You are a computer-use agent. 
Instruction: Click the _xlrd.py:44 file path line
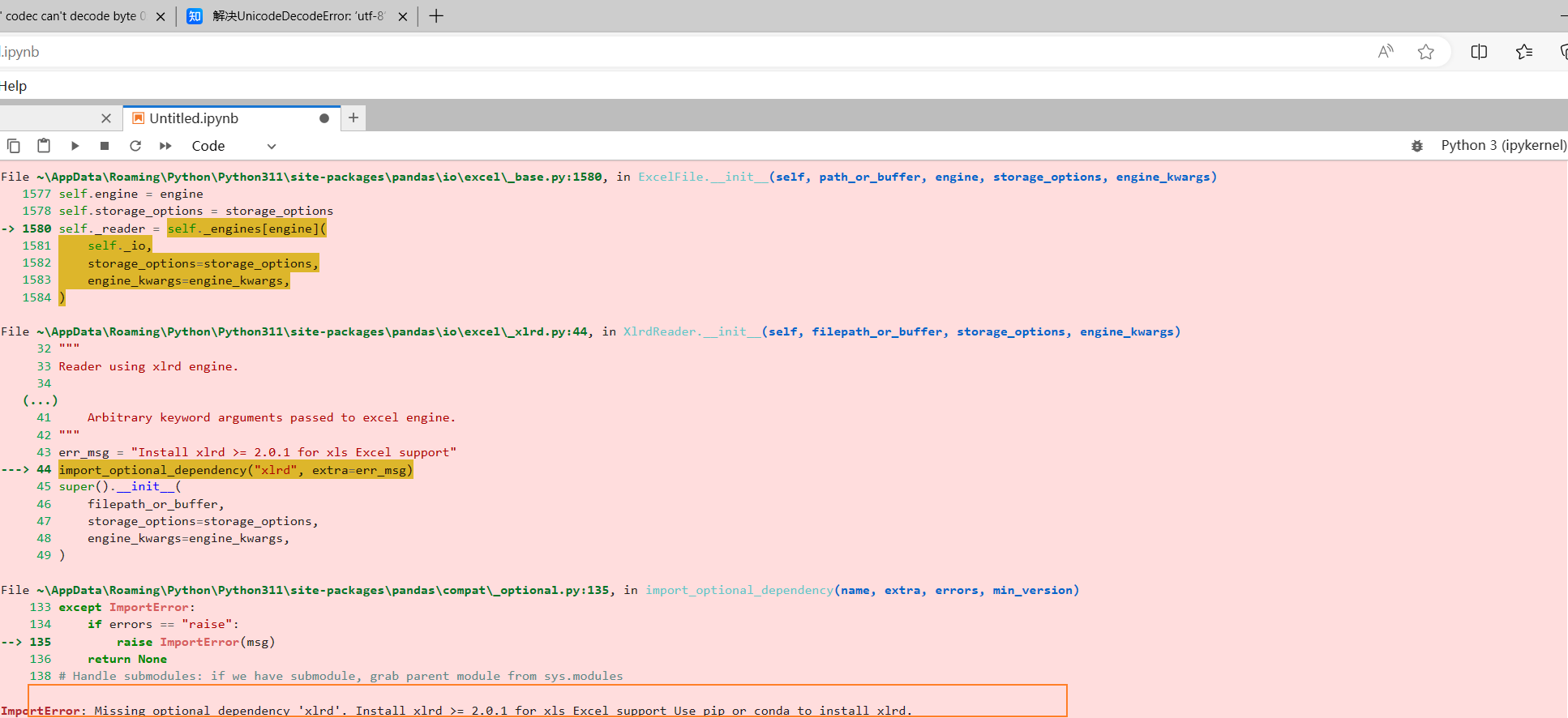312,331
